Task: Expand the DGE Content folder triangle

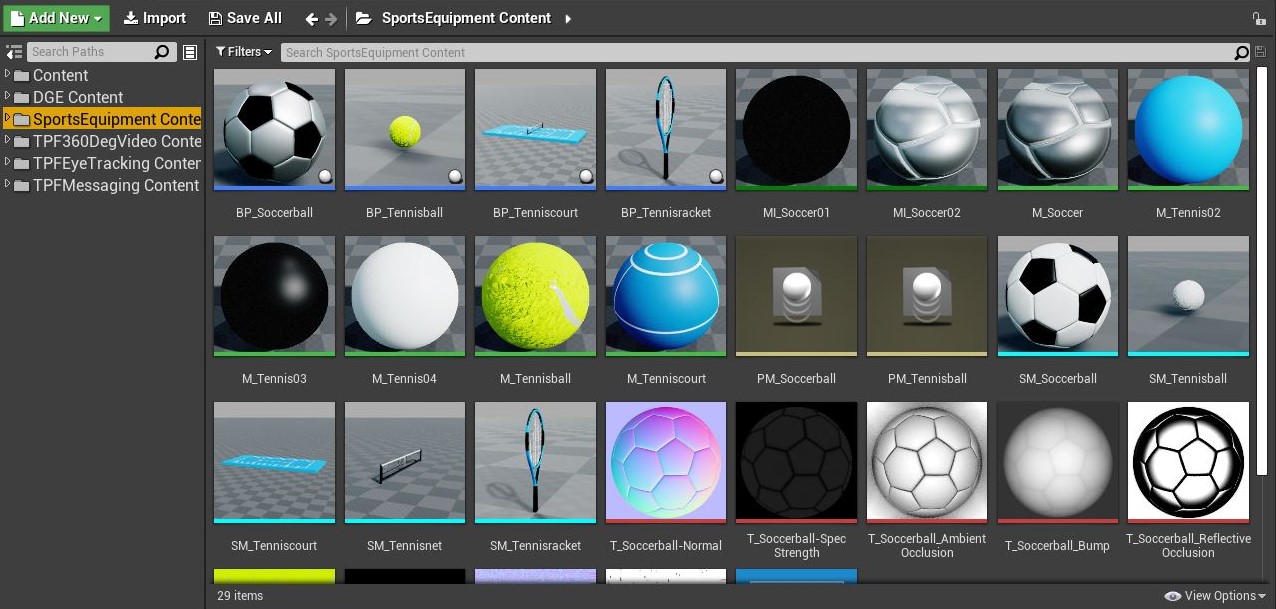Action: tap(8, 97)
